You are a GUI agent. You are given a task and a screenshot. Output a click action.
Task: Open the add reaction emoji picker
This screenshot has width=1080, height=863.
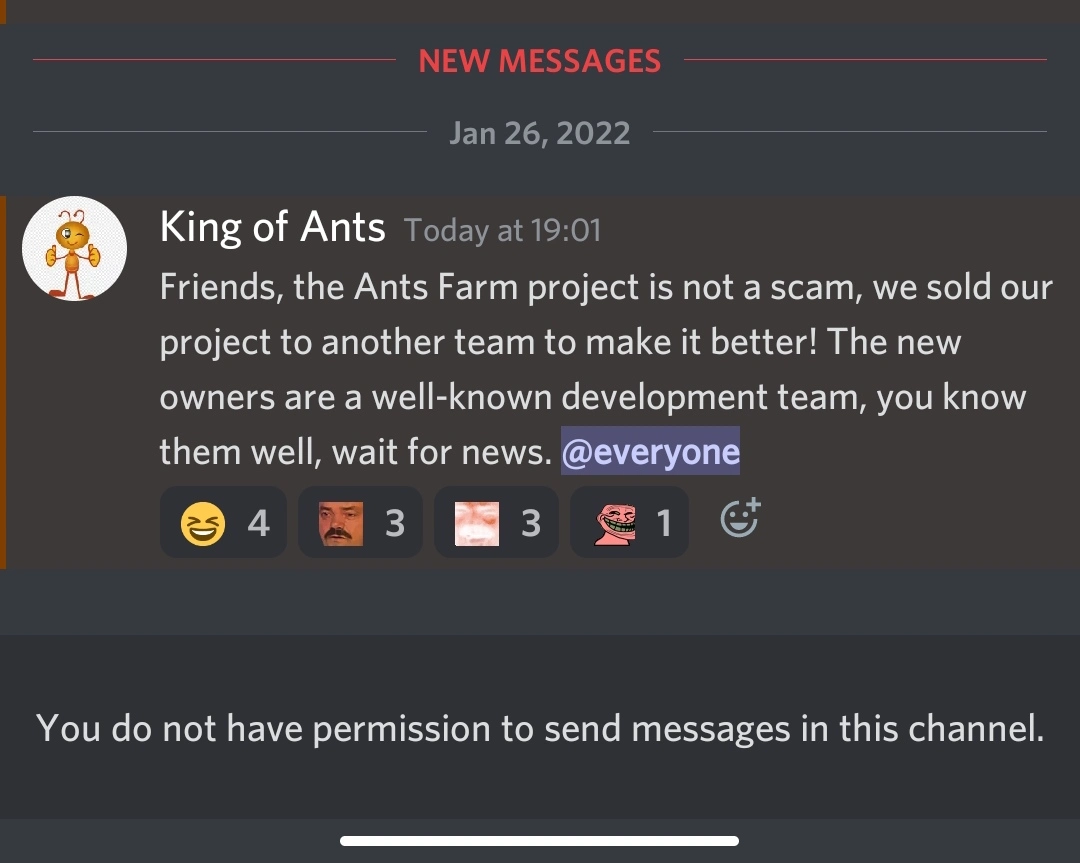click(740, 518)
